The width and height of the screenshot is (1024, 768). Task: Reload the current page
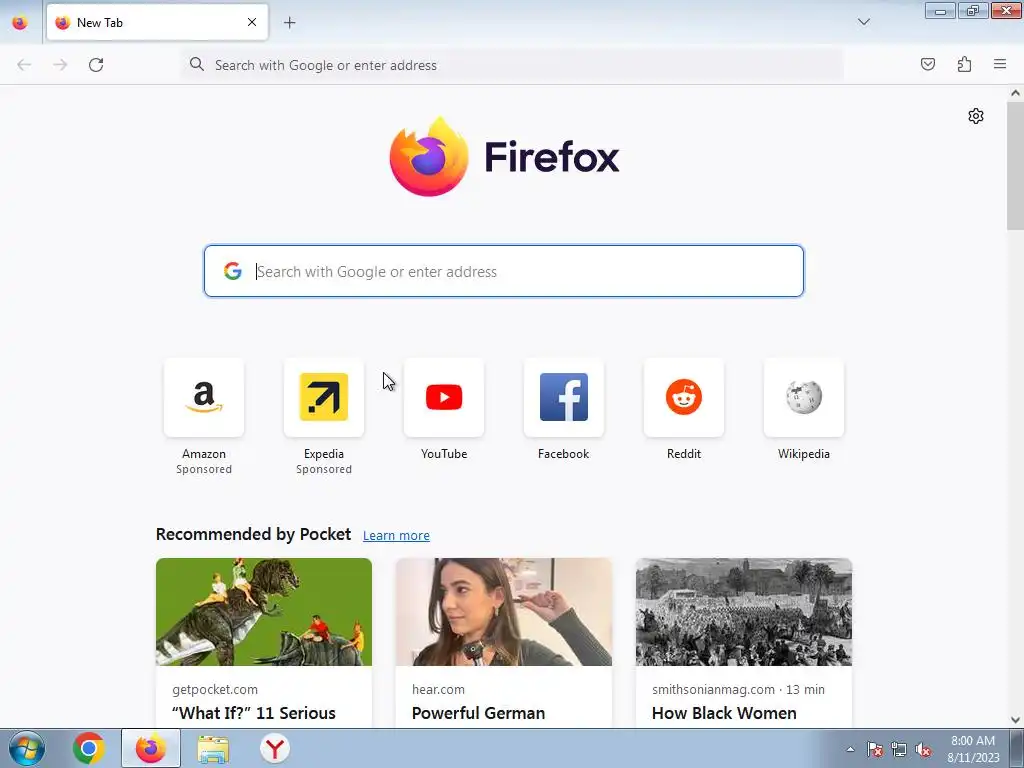click(96, 65)
